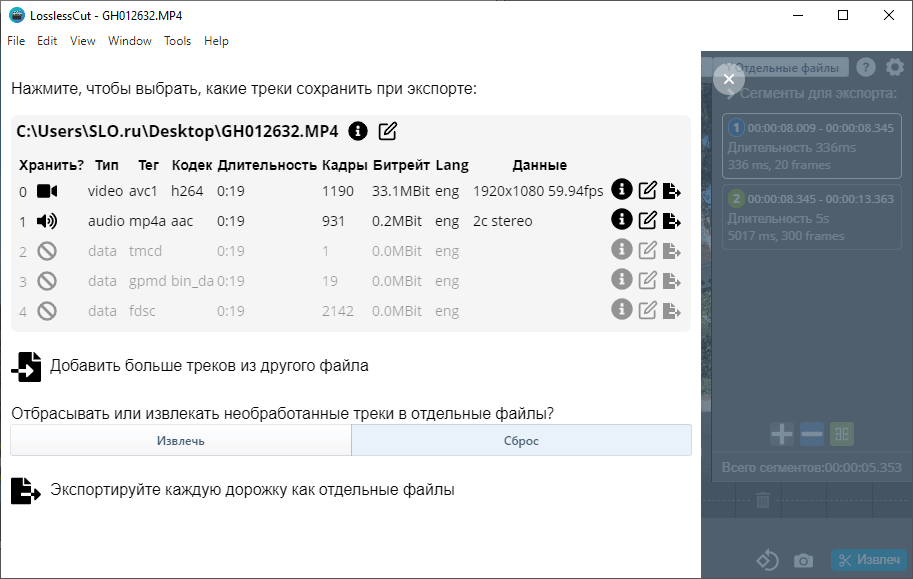Screen dimensions: 913x579
Task: Click add tracks from another file icon
Action: coord(26,366)
